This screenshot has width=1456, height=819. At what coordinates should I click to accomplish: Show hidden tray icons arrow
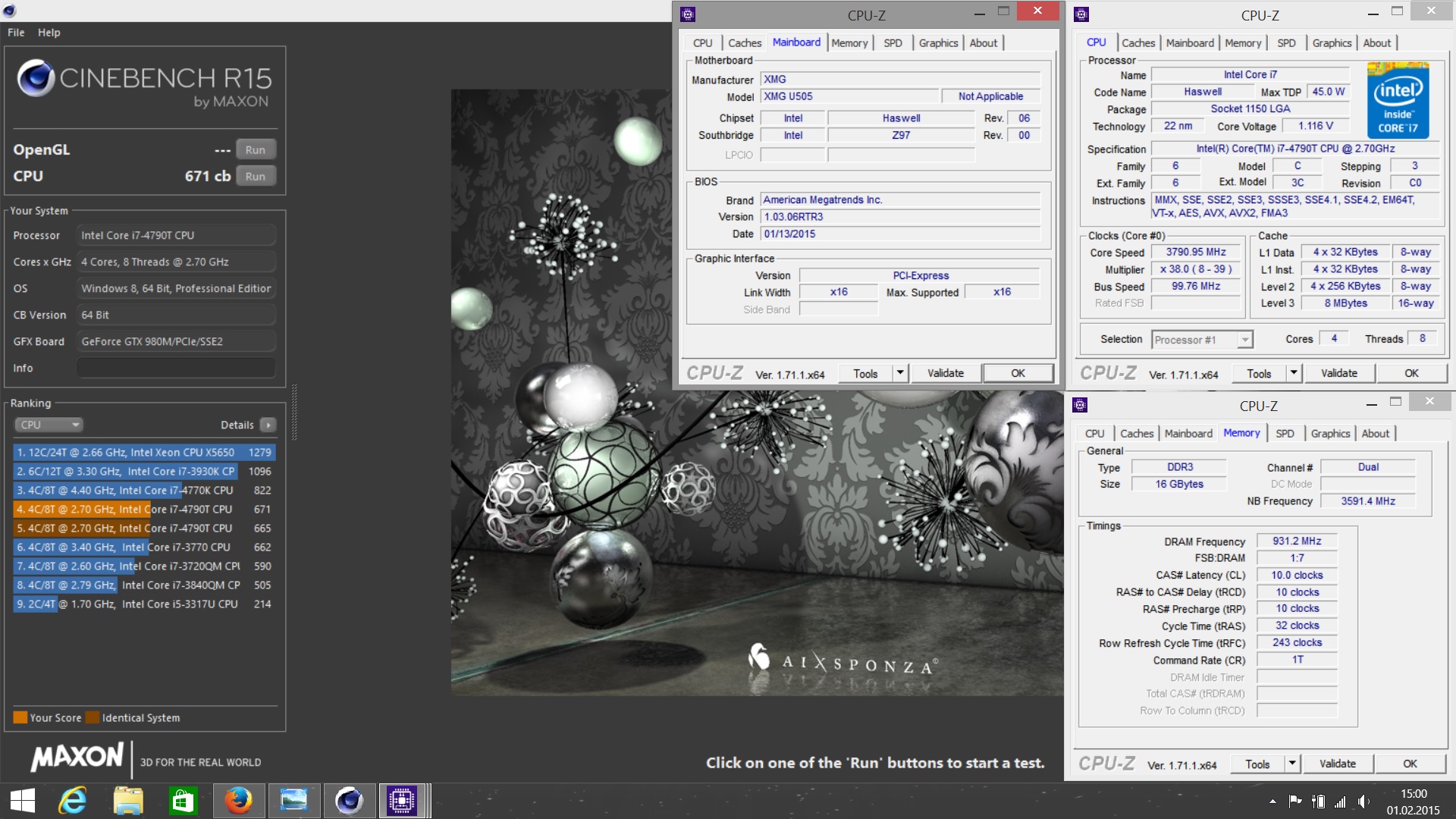pyautogui.click(x=1272, y=802)
